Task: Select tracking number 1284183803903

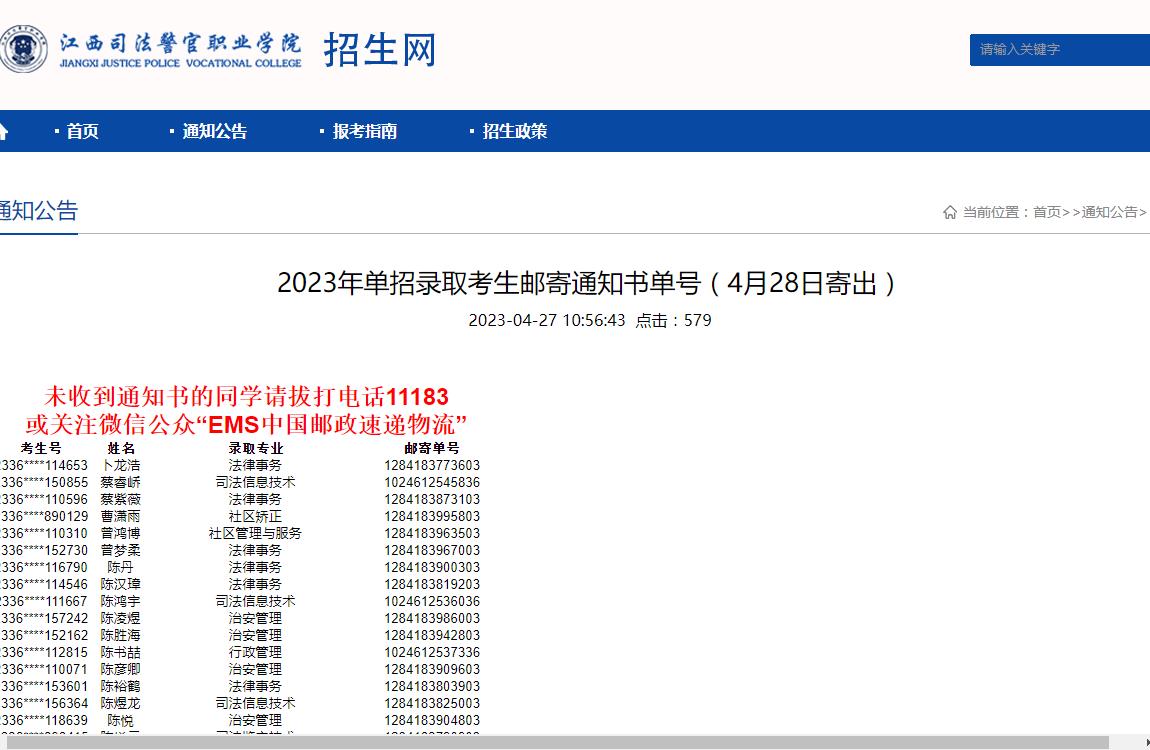Action: pyautogui.click(x=432, y=686)
